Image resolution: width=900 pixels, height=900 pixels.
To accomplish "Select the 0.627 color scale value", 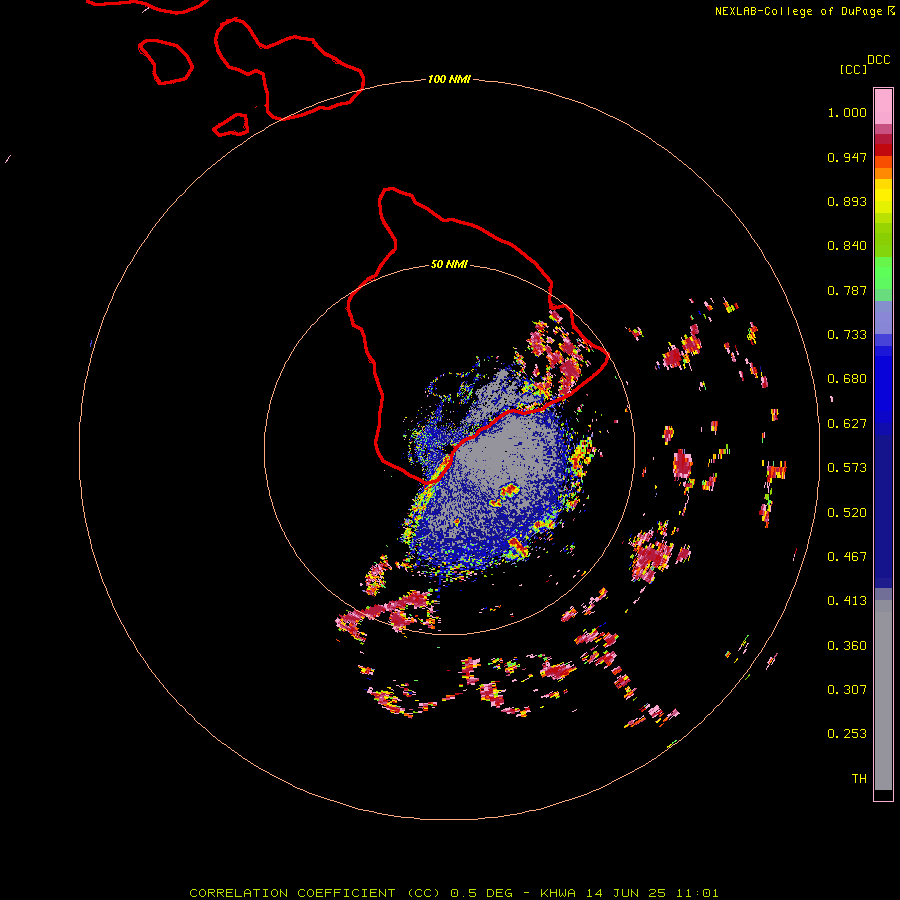I will [847, 424].
